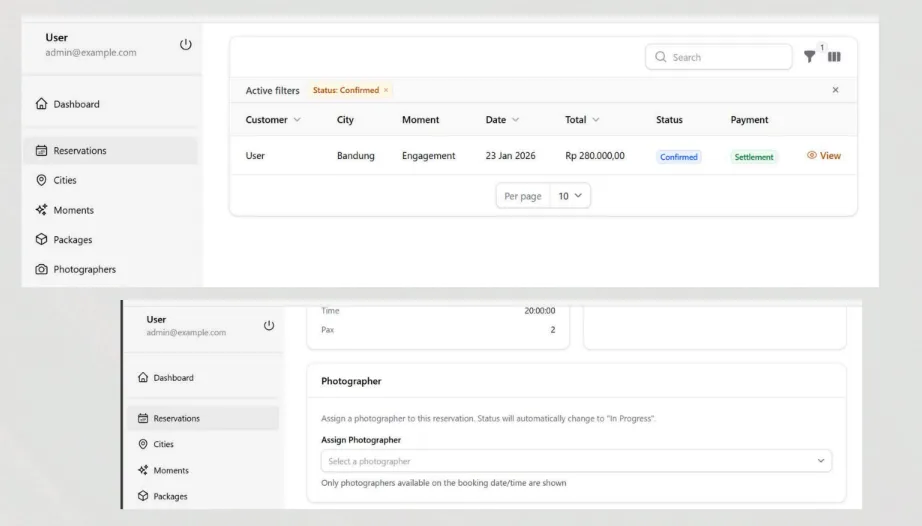This screenshot has width=922, height=526.
Task: Click the Assign Photographer label
Action: pos(360,440)
